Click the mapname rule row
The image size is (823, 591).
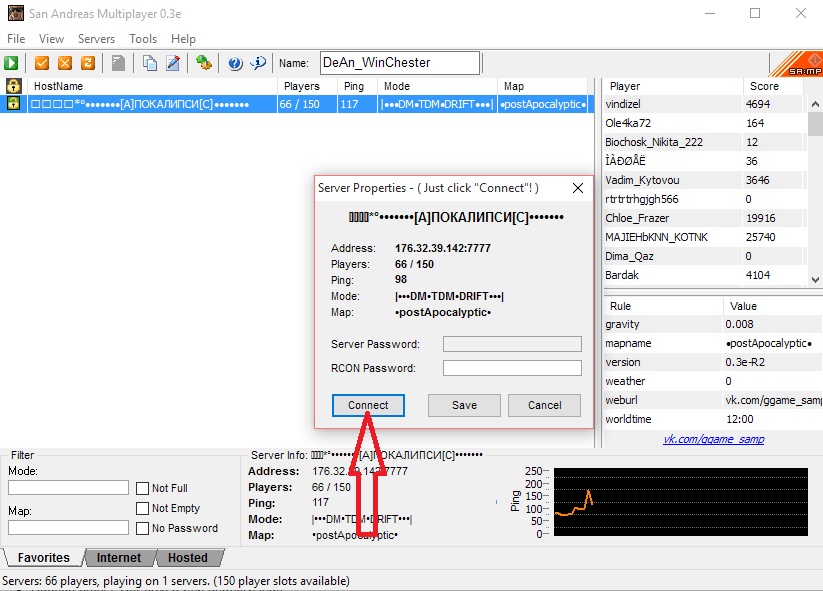pyautogui.click(x=713, y=343)
